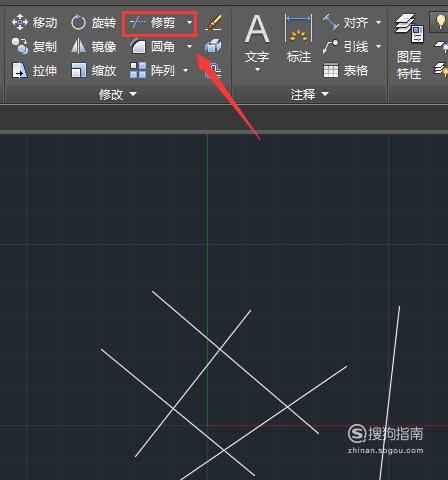Expand the Annotation (注释) panel
This screenshot has width=448, height=480.
click(309, 95)
